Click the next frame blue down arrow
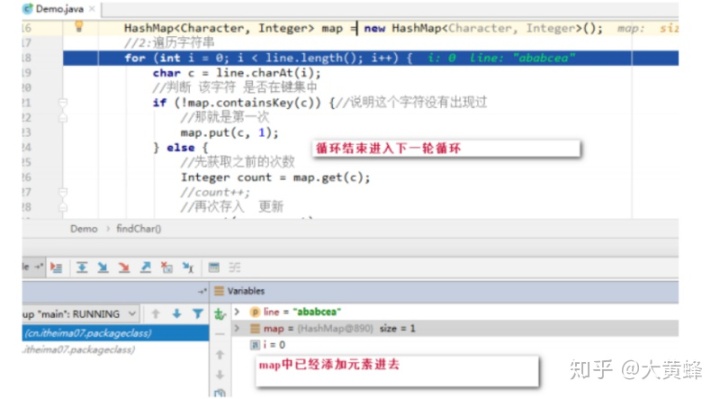This screenshot has height=399, width=720. [x=177, y=314]
